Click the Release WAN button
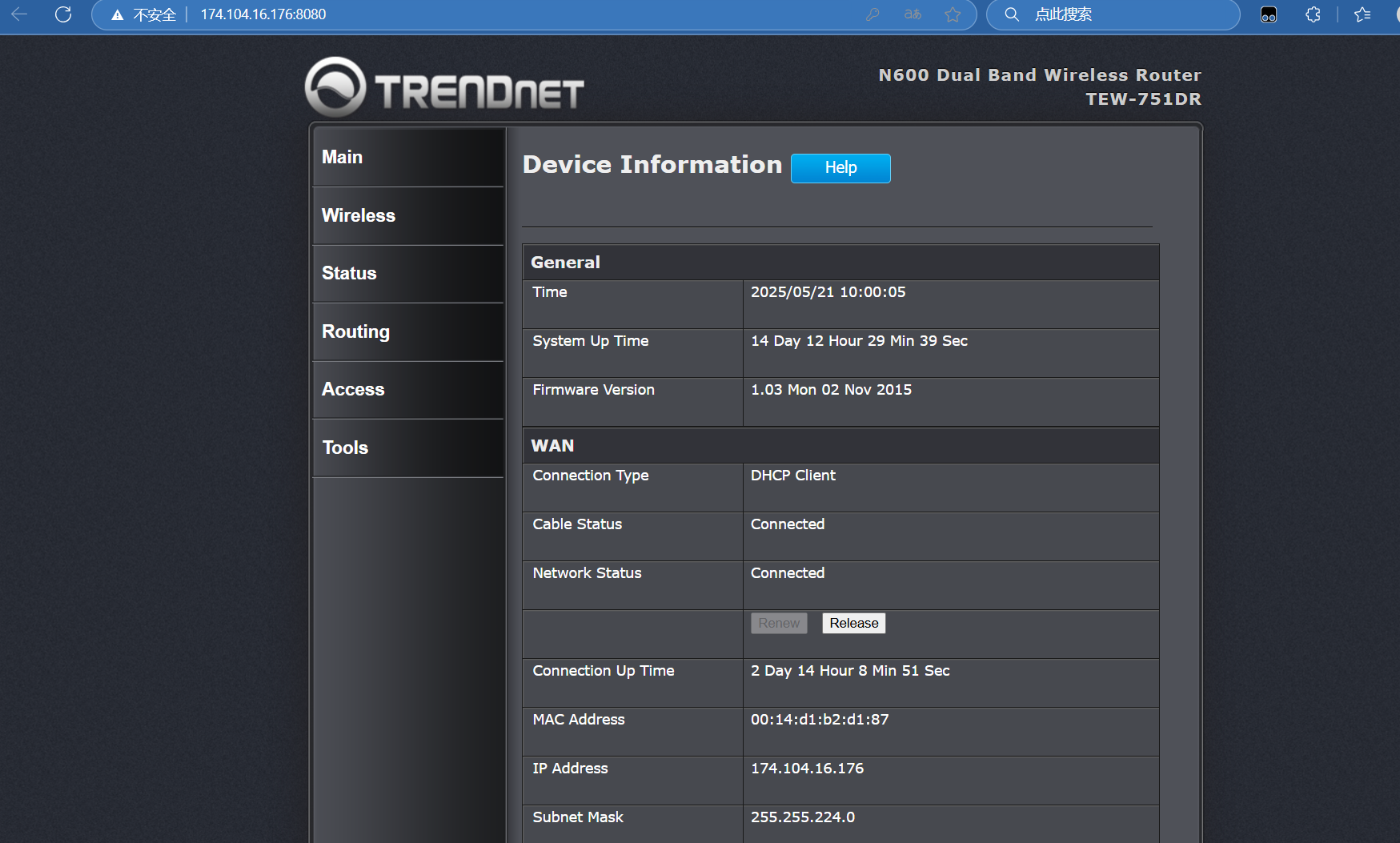 [x=854, y=623]
